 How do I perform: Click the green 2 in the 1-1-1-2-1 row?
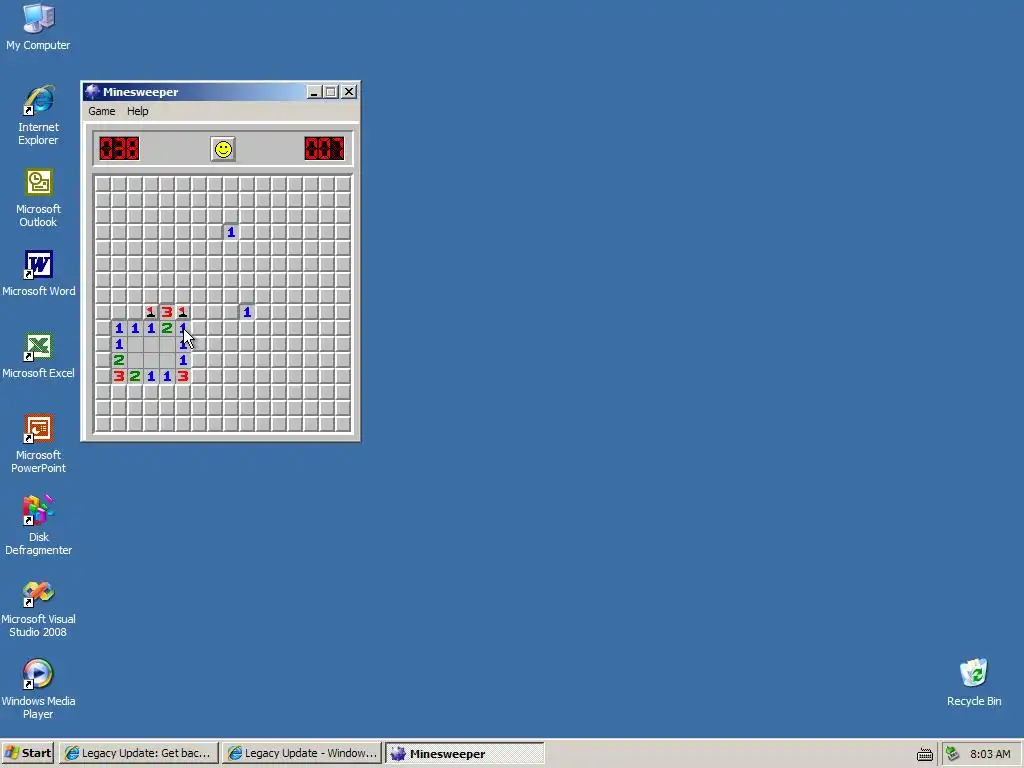pos(167,328)
